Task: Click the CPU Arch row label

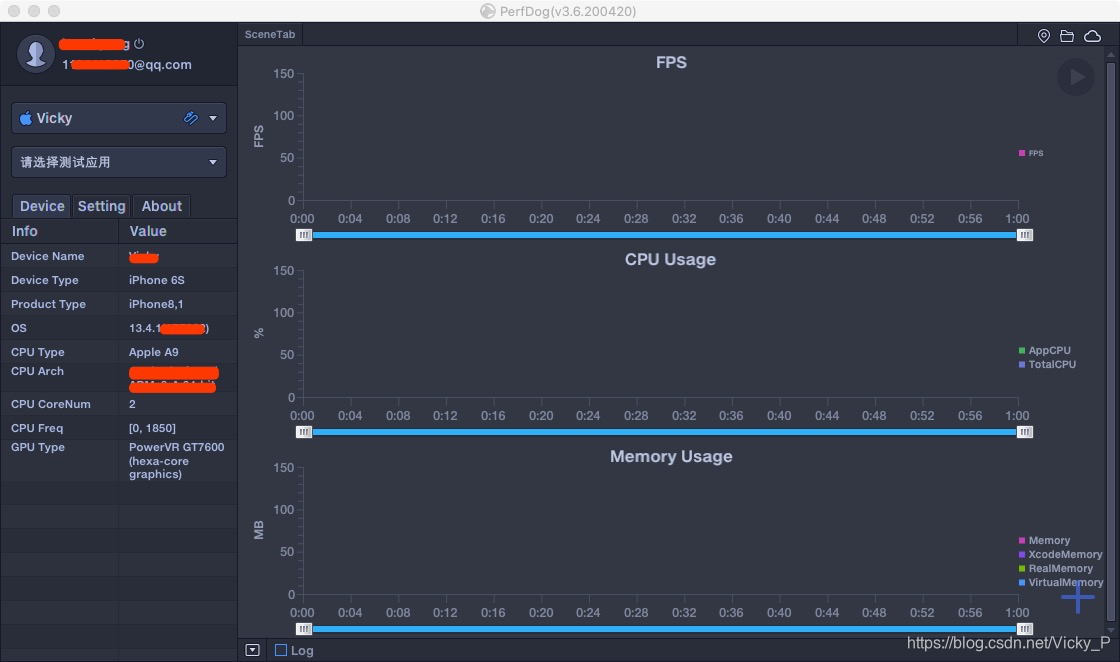Action: 37,371
